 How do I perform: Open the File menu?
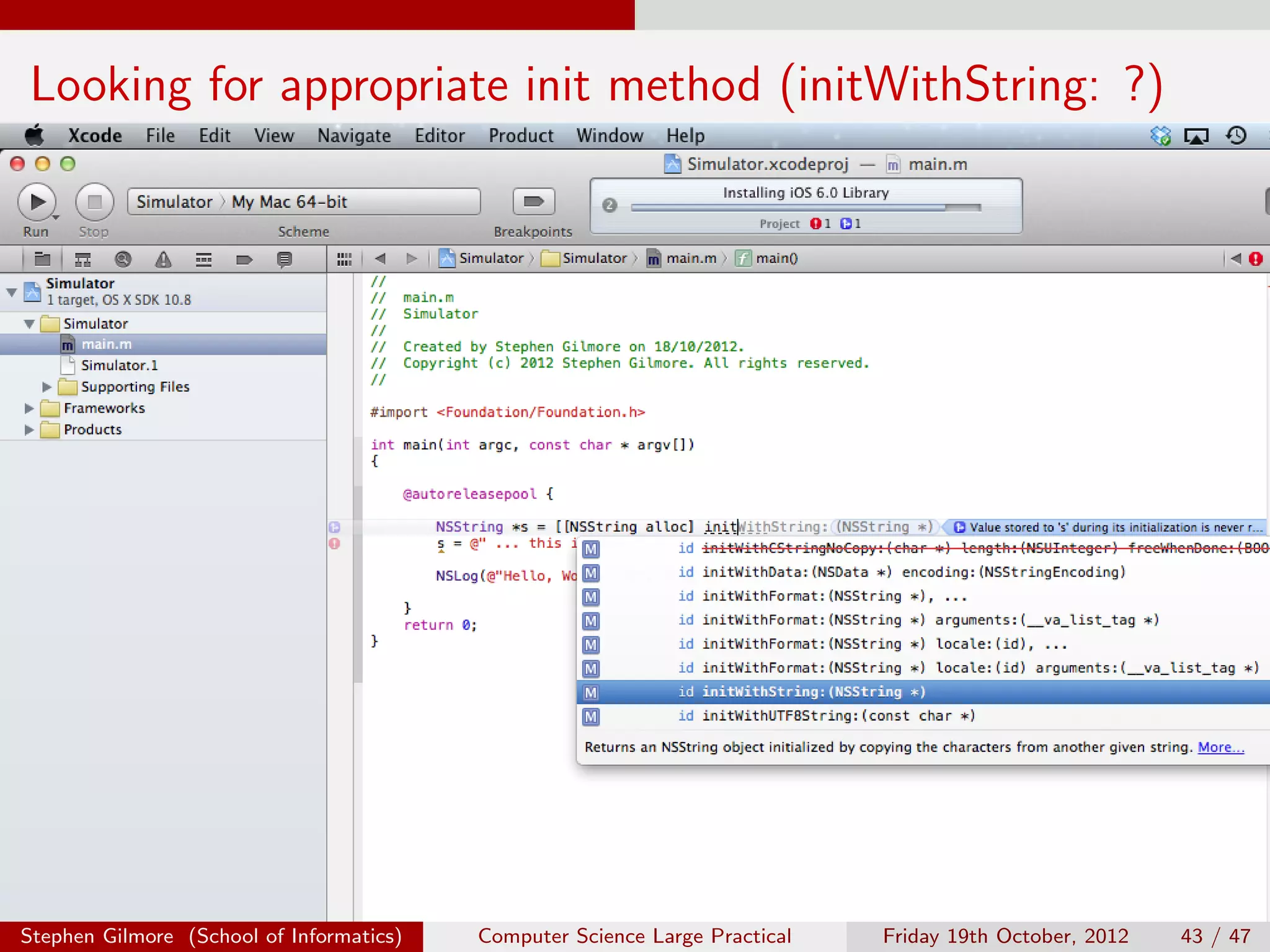coord(160,136)
